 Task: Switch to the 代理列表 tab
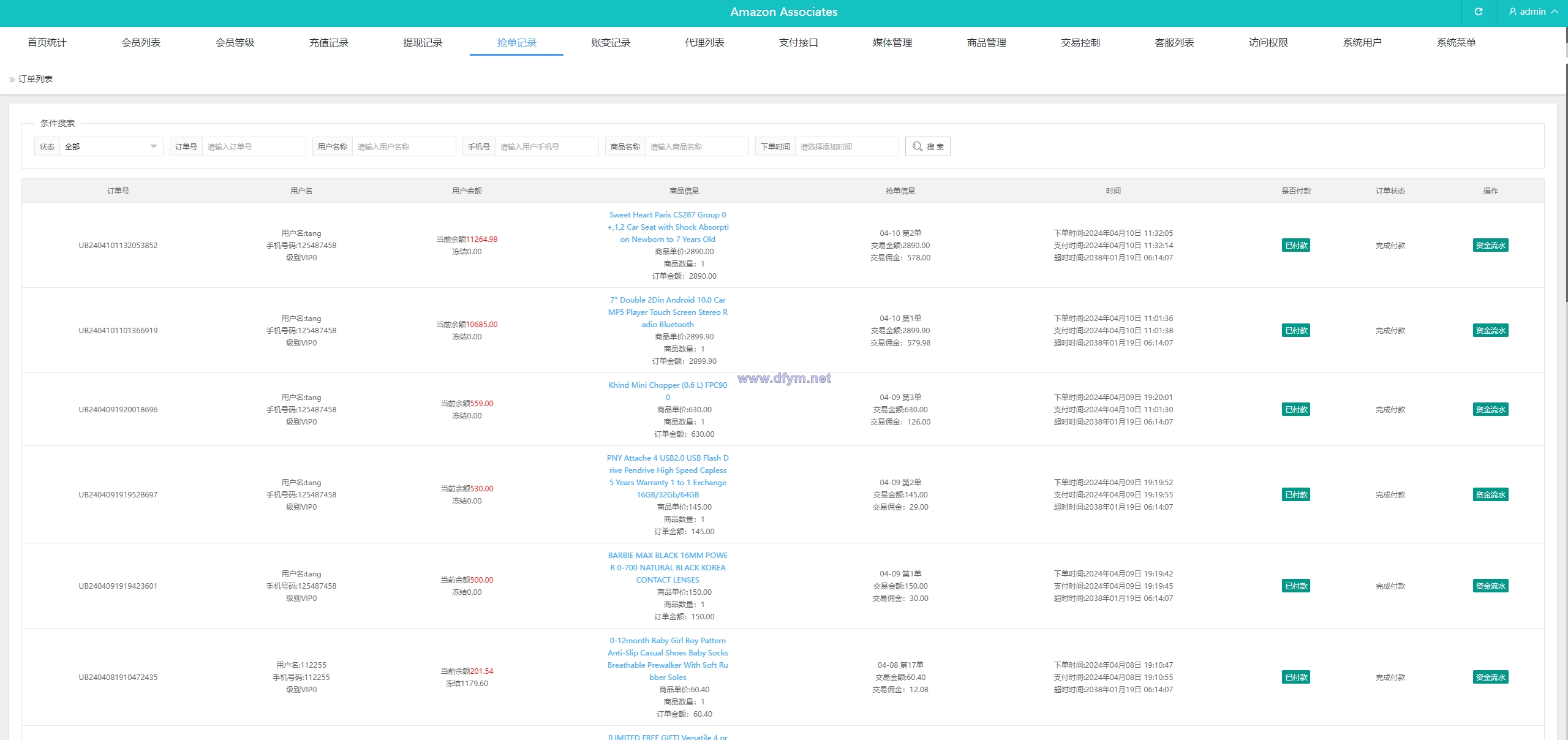(704, 42)
